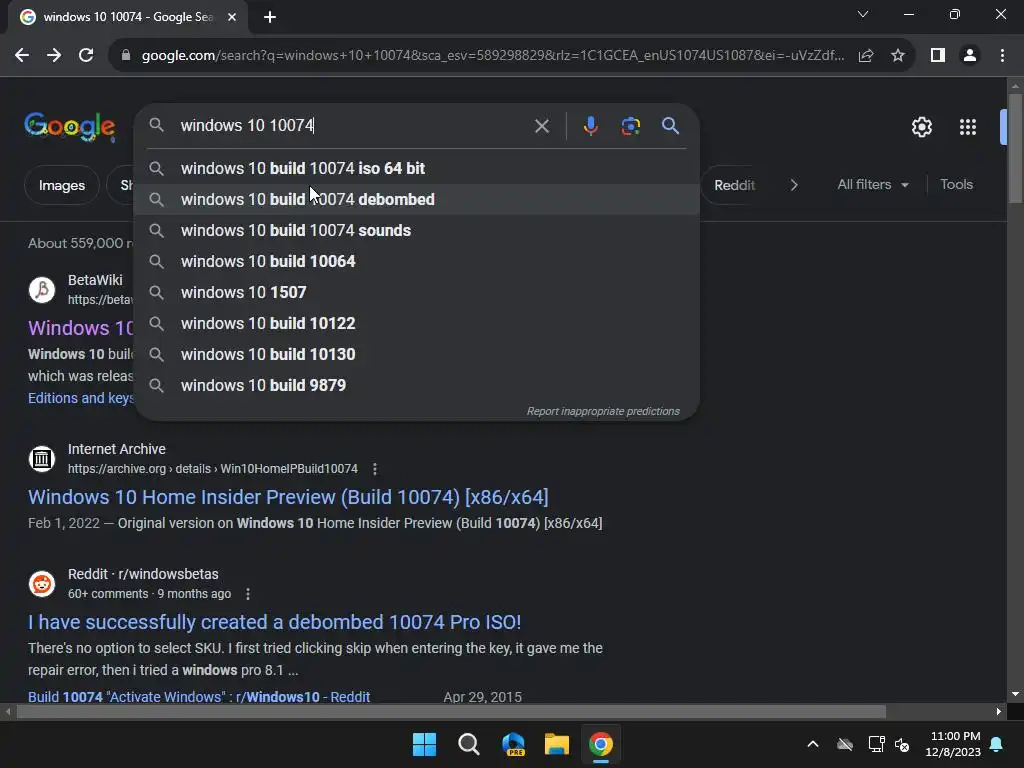Viewport: 1024px width, 768px height.
Task: Open the taskbar clock and date
Action: [x=953, y=744]
